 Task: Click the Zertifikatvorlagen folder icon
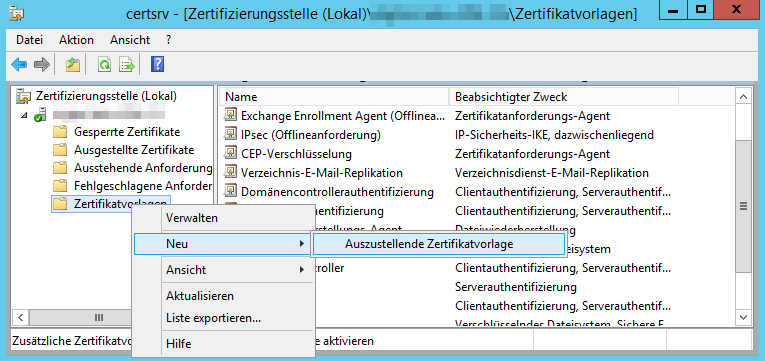pyautogui.click(x=60, y=204)
